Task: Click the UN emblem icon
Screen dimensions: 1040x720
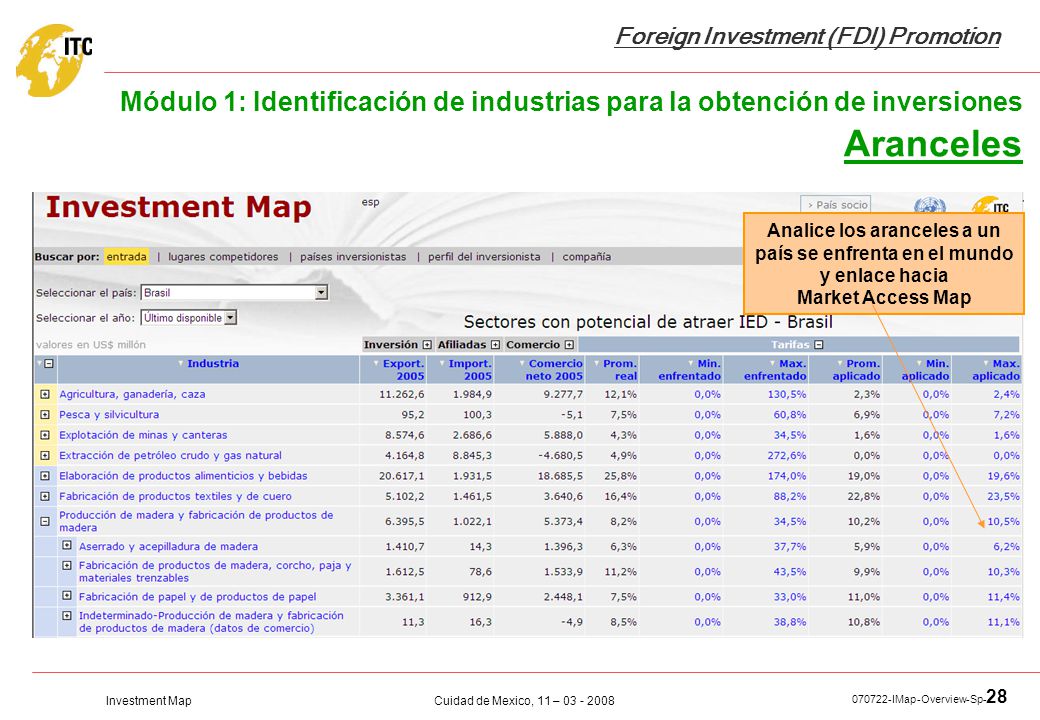Action: [x=929, y=205]
